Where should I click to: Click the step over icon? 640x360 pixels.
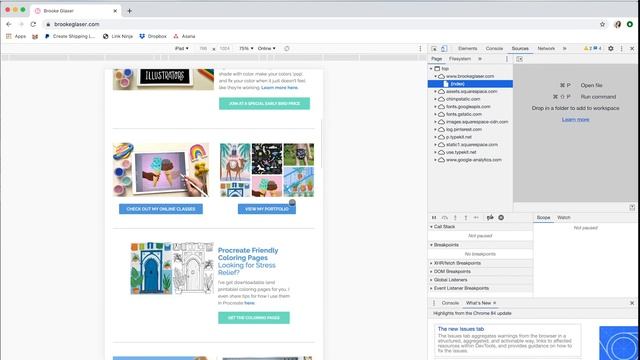click(x=445, y=218)
